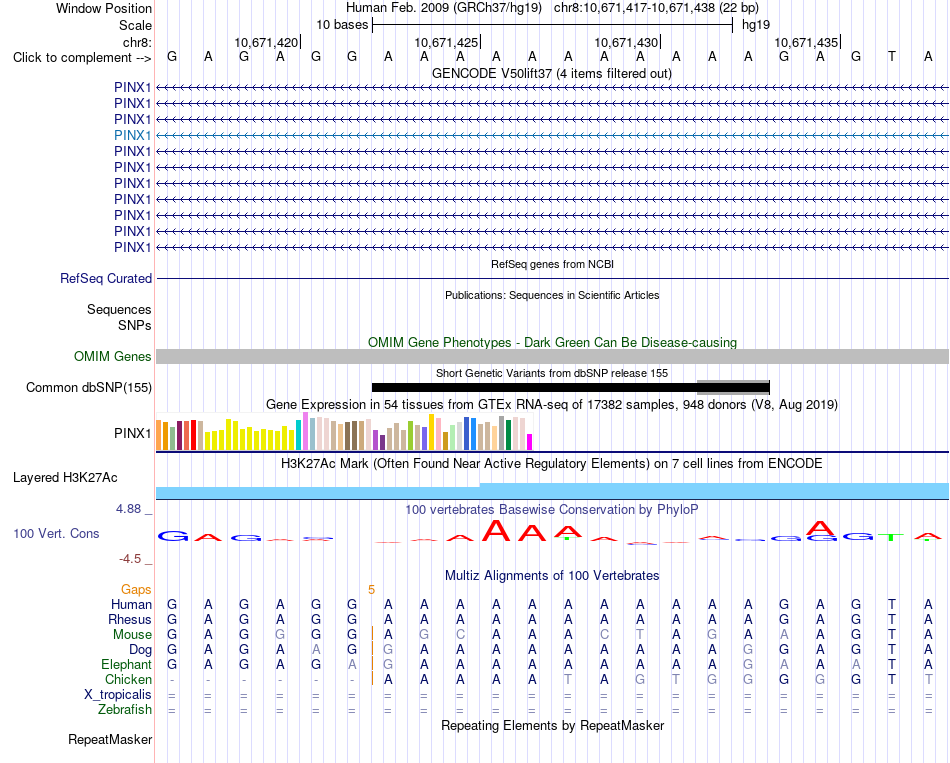Click the 'Scale' track label
Viewport: 950px width, 763px height.
[x=135, y=25]
